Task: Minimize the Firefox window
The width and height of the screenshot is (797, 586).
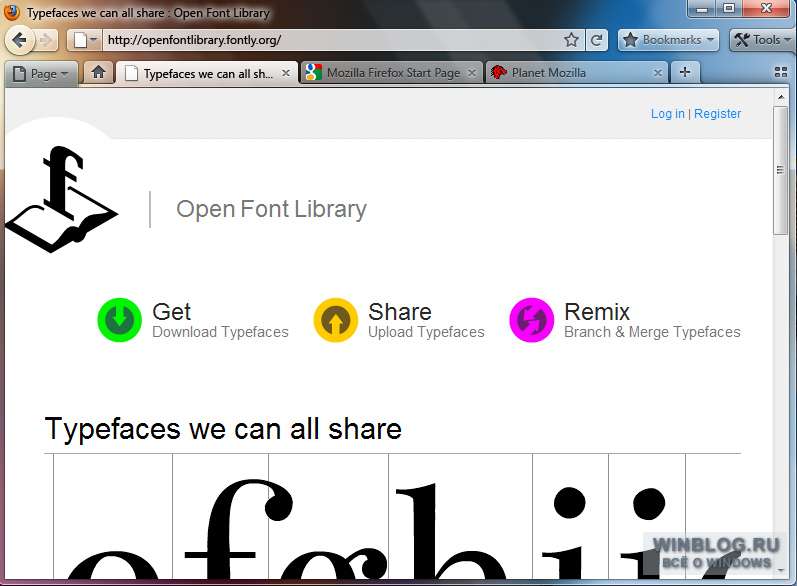Action: pos(702,9)
